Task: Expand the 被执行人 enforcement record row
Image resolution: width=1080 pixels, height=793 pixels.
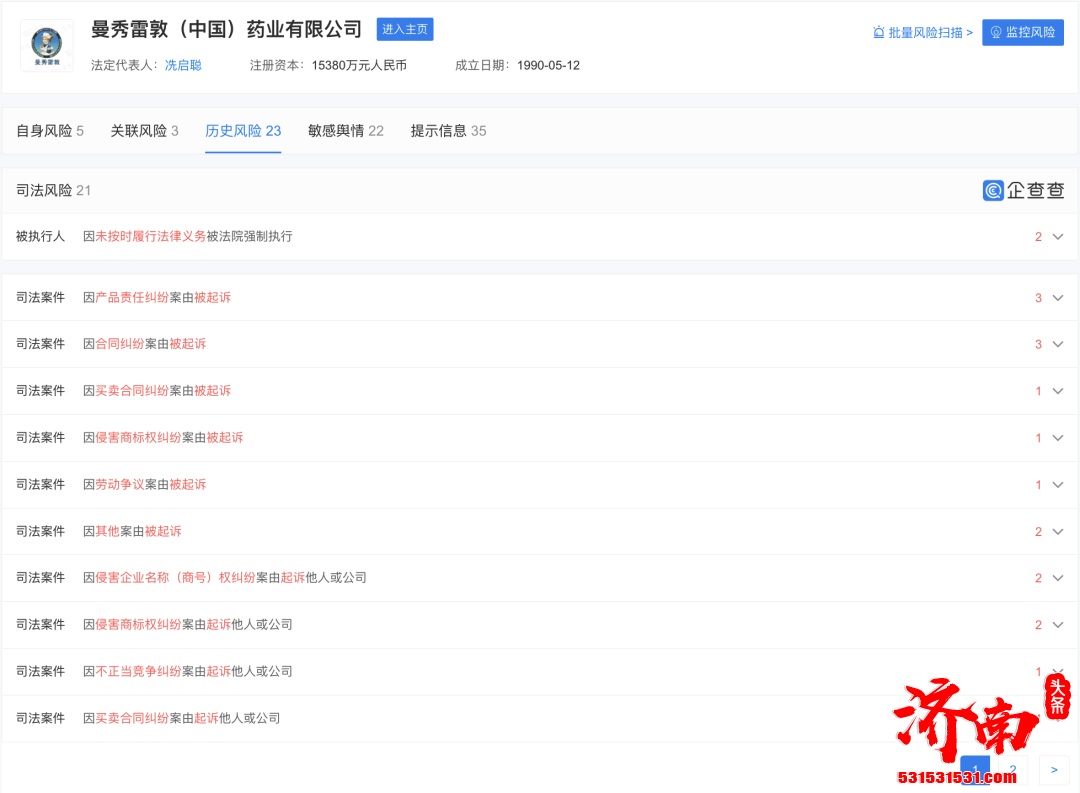Action: pyautogui.click(x=1056, y=236)
